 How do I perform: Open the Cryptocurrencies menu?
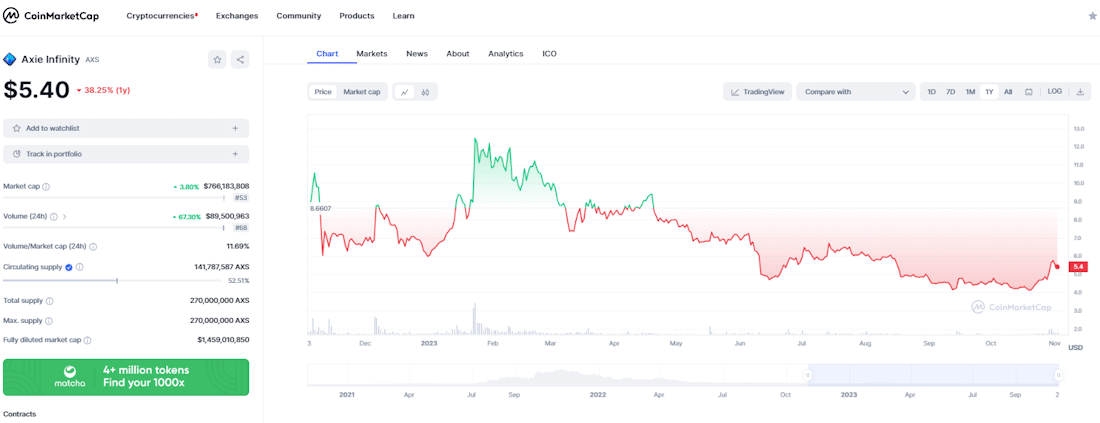tap(162, 15)
